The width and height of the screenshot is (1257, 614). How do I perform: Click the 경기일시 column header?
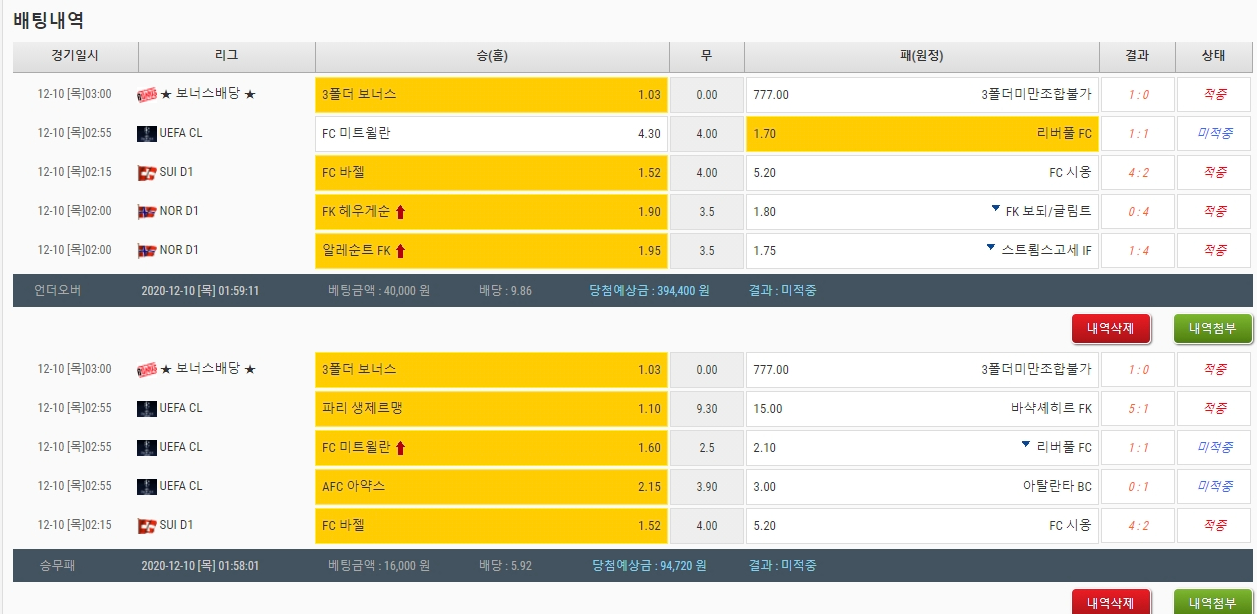(75, 56)
